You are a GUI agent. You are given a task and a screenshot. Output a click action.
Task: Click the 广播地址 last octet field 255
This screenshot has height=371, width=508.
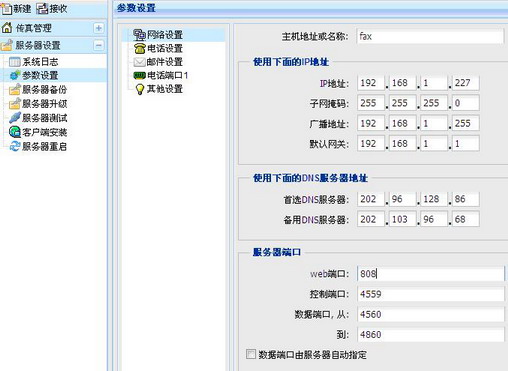(465, 123)
